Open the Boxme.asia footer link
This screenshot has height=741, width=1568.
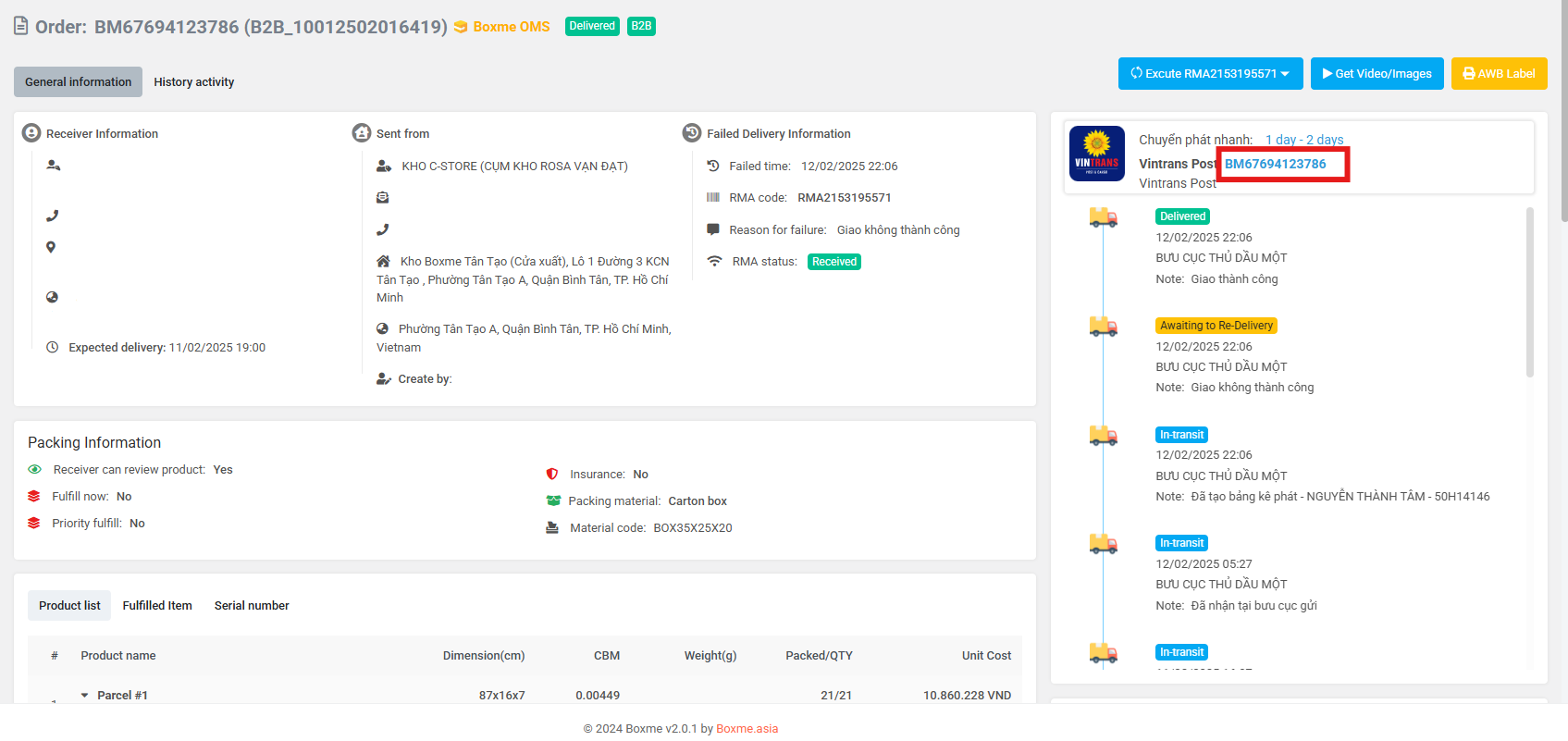[747, 729]
